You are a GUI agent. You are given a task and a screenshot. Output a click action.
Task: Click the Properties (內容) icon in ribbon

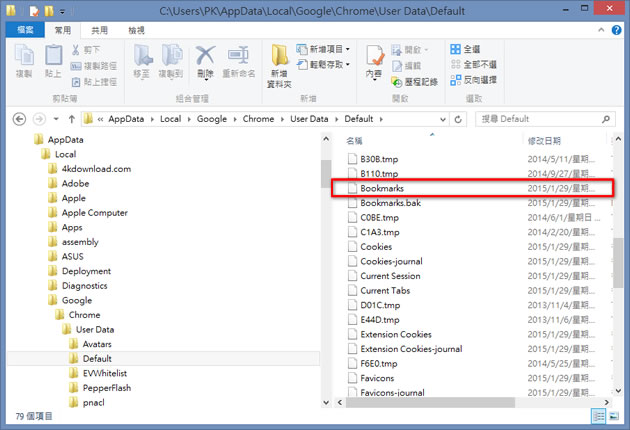373,60
